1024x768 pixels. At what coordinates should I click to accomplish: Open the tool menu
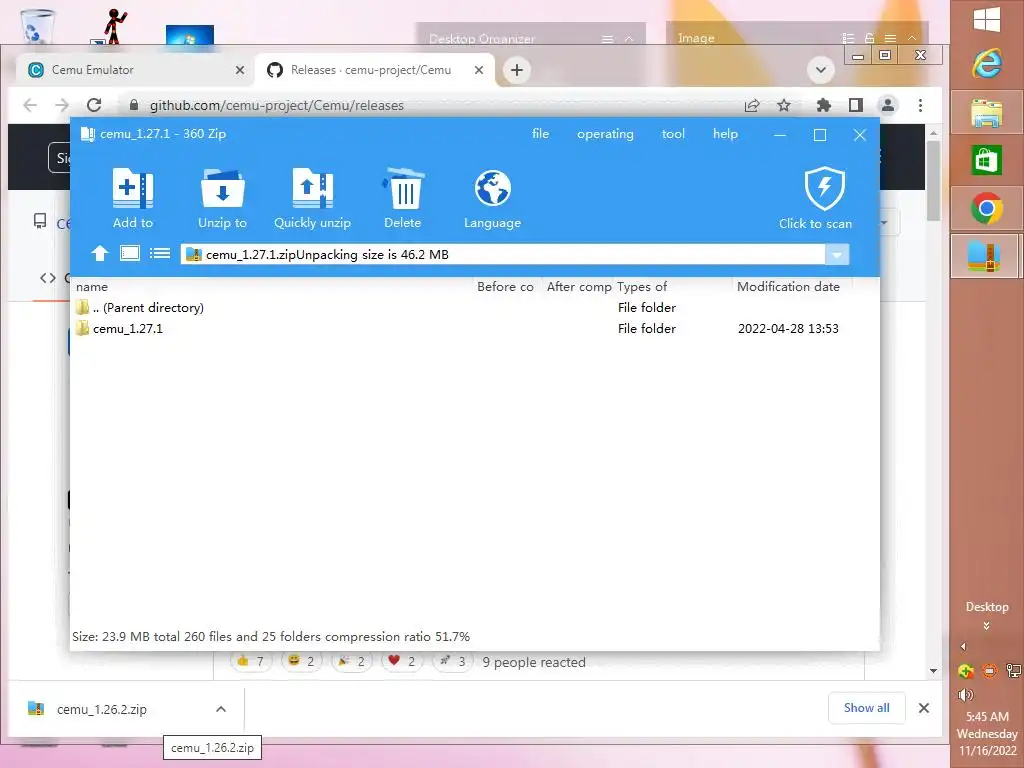point(673,134)
